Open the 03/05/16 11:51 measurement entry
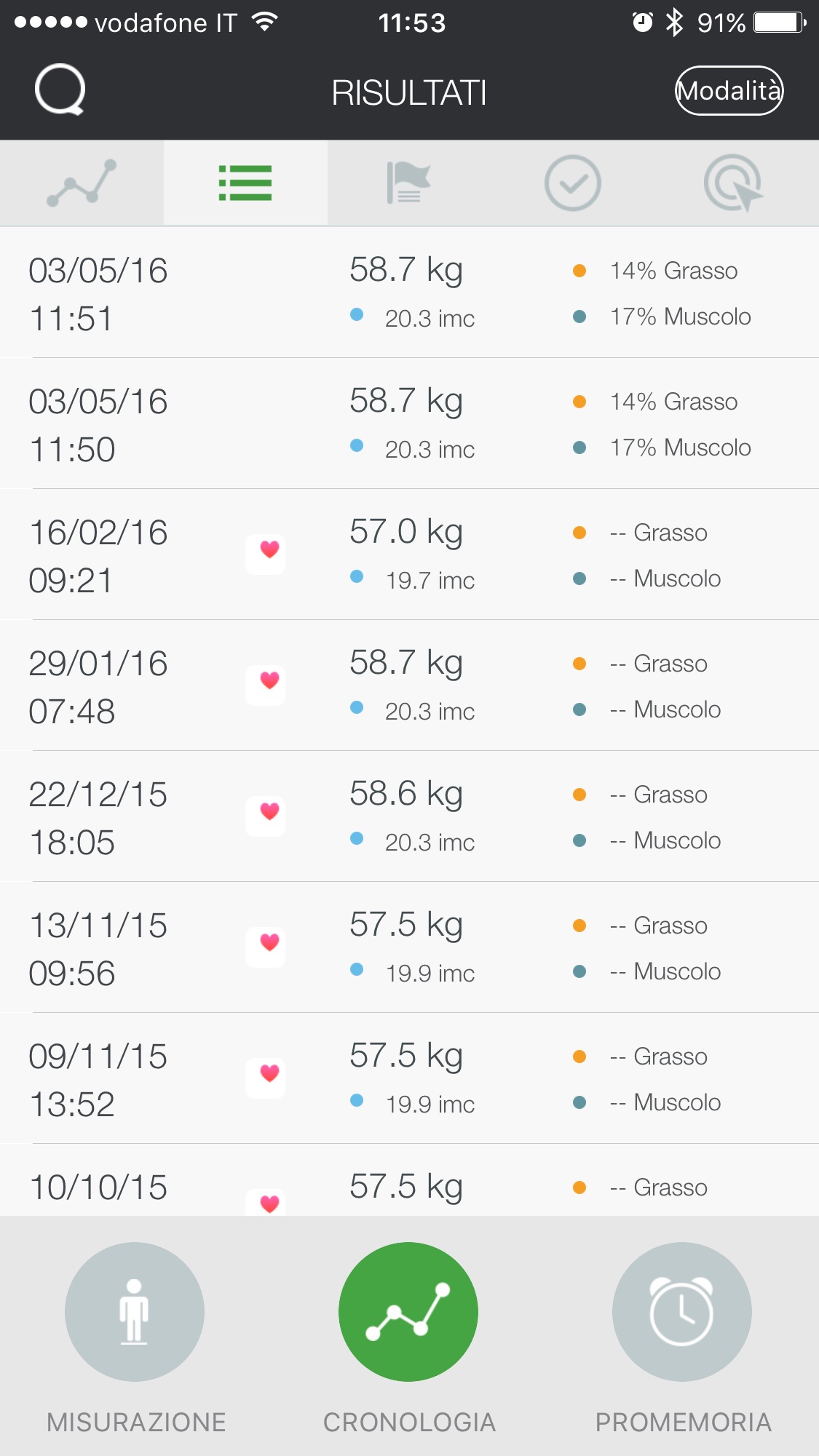819x1456 pixels. pos(409,293)
